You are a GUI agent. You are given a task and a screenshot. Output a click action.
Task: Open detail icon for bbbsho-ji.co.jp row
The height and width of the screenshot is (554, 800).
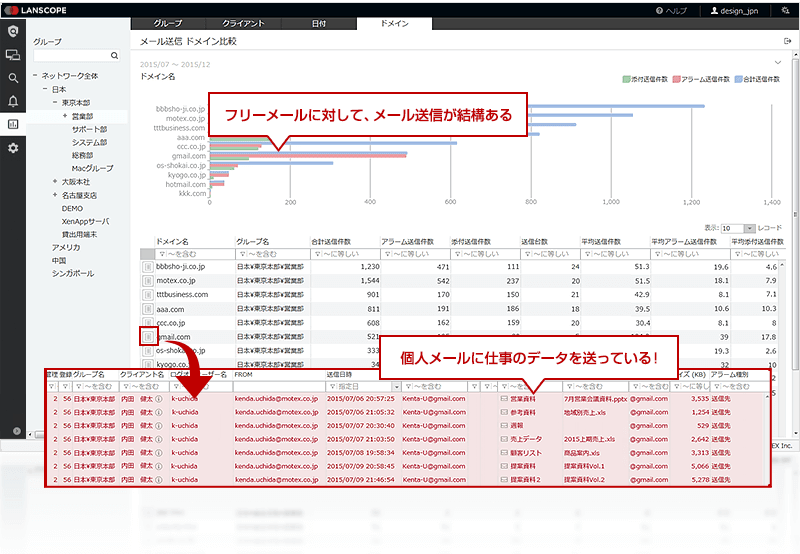click(x=147, y=267)
